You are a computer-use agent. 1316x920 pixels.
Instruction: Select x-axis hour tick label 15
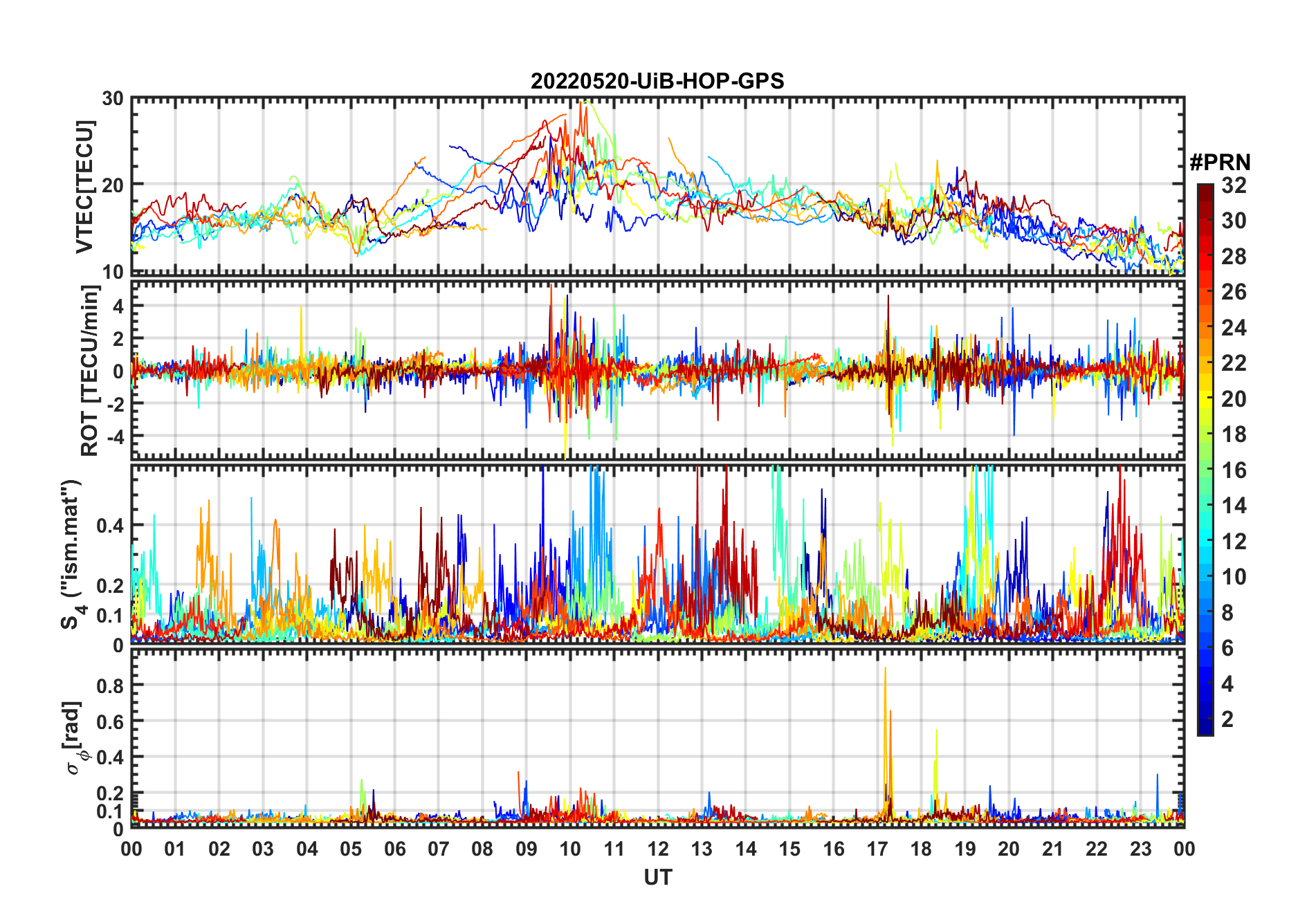(789, 849)
